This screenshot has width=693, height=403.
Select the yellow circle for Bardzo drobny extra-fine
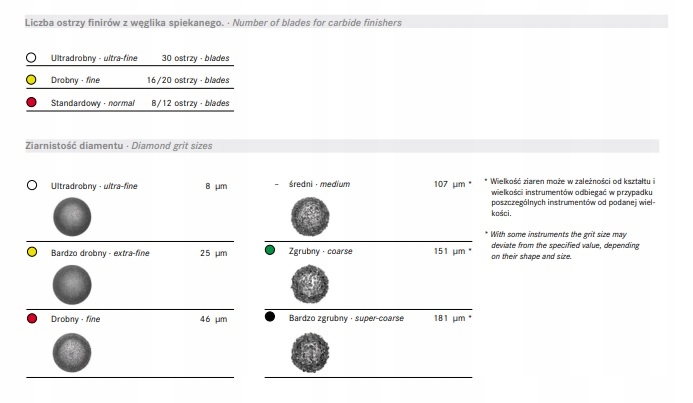[x=32, y=252]
